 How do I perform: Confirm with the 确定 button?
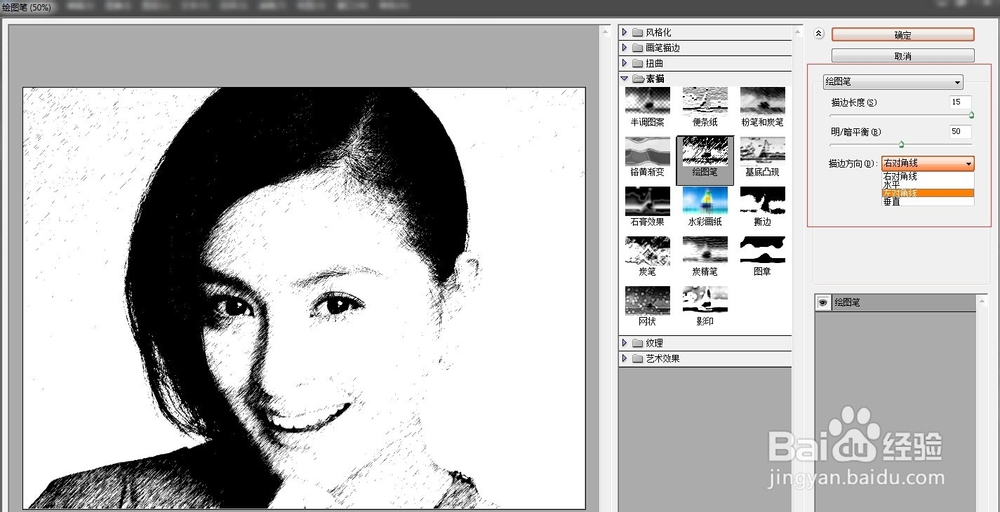tap(902, 34)
